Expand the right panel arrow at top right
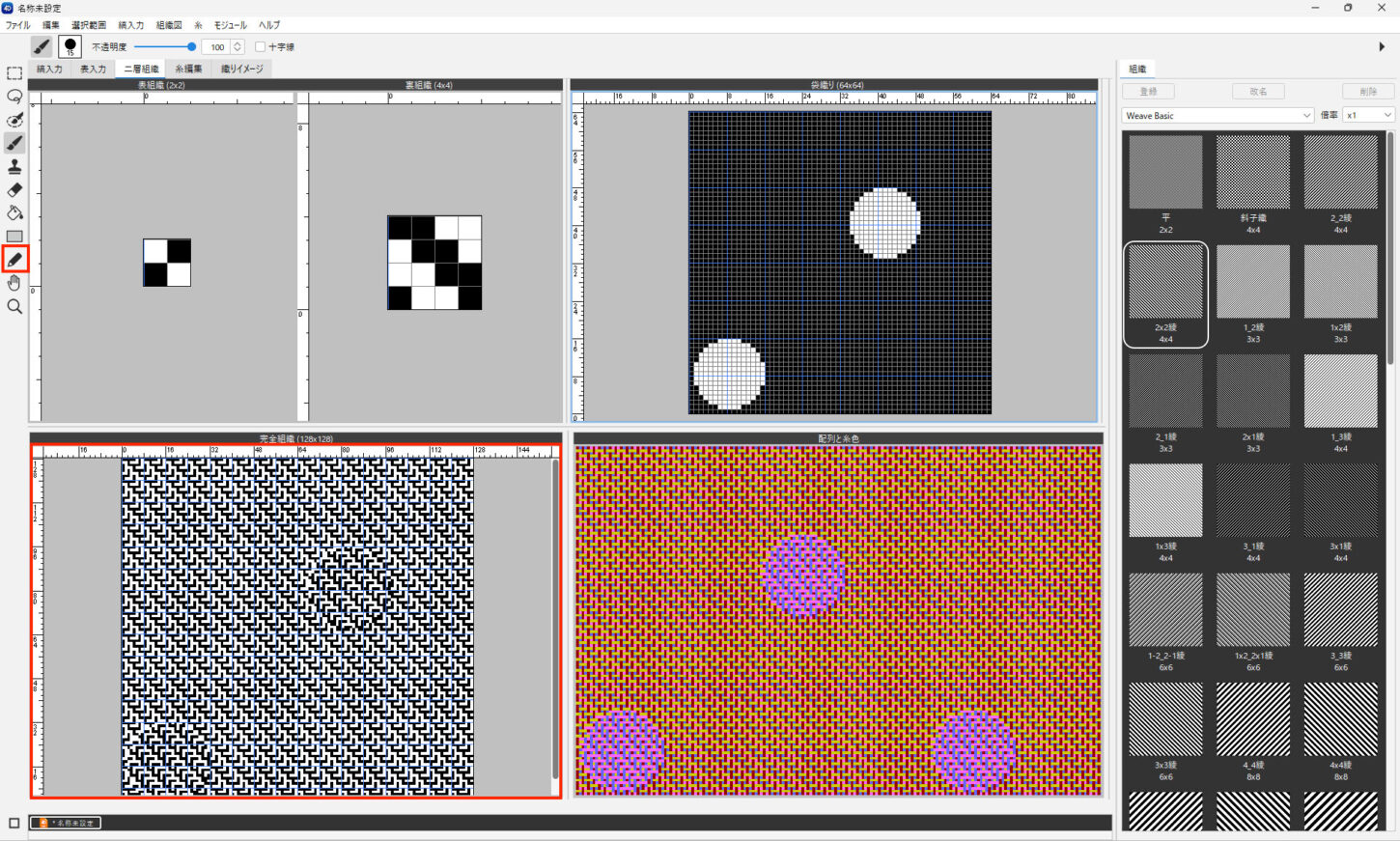Viewport: 1400px width, 841px height. pyautogui.click(x=1382, y=46)
